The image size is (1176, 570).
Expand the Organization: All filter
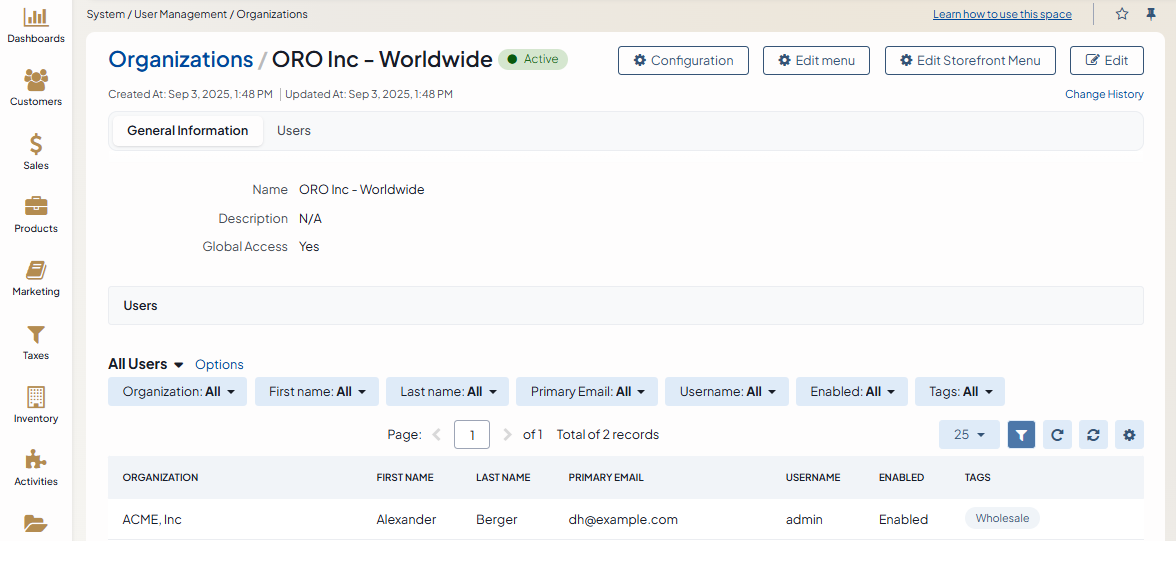tap(178, 392)
